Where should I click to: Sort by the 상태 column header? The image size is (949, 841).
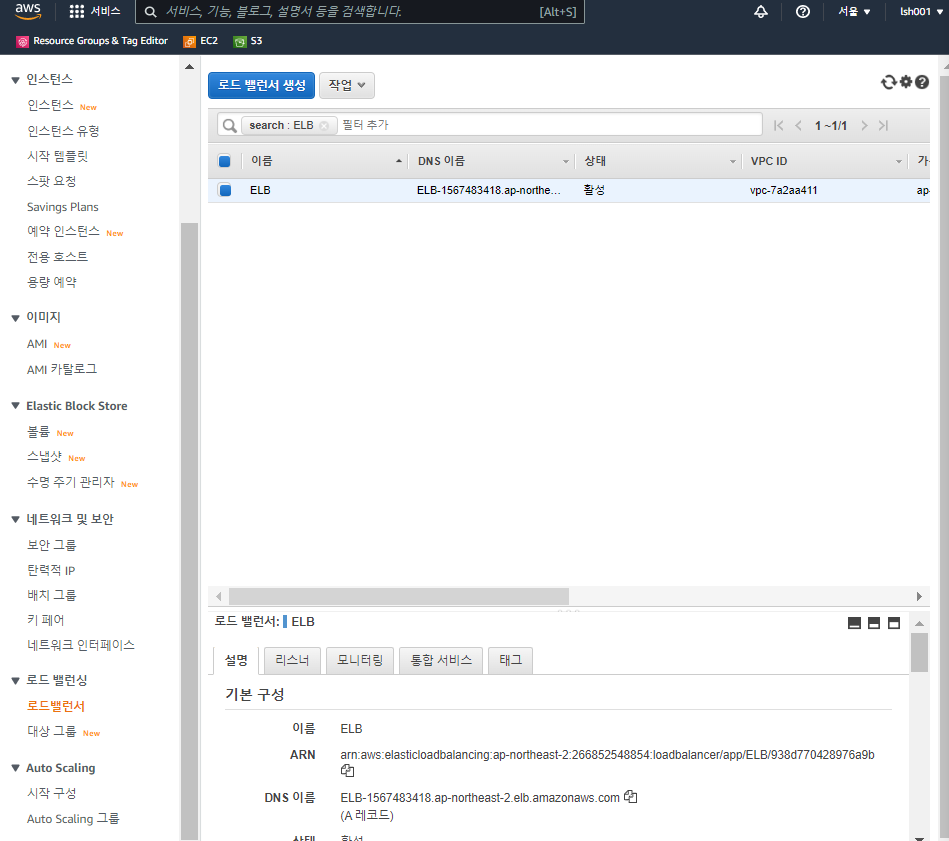coord(658,161)
